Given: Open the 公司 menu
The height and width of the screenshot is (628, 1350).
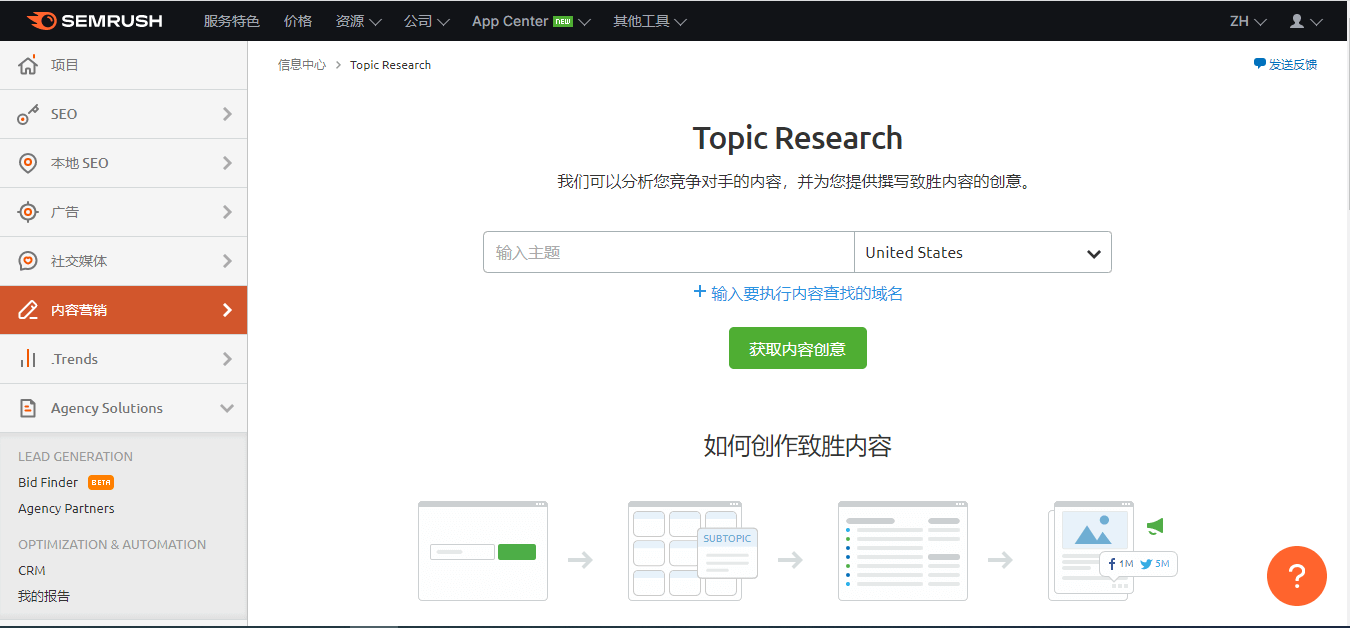Looking at the screenshot, I should point(427,21).
